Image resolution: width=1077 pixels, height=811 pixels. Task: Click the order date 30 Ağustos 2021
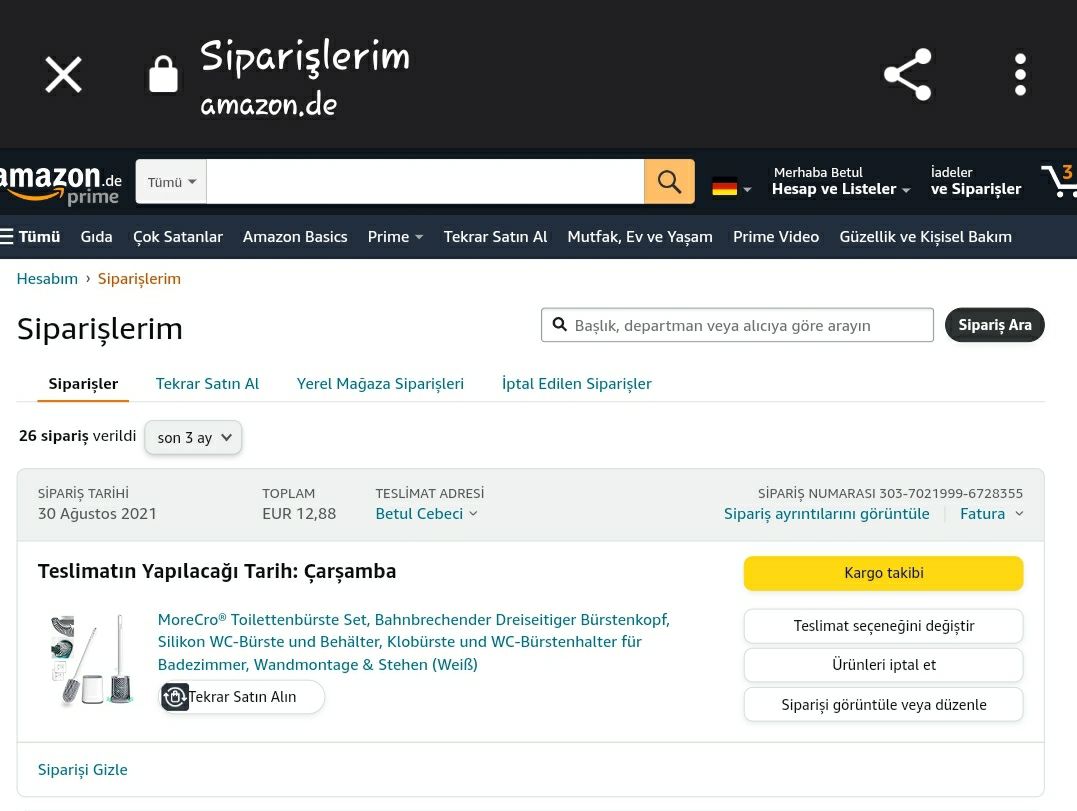point(97,514)
